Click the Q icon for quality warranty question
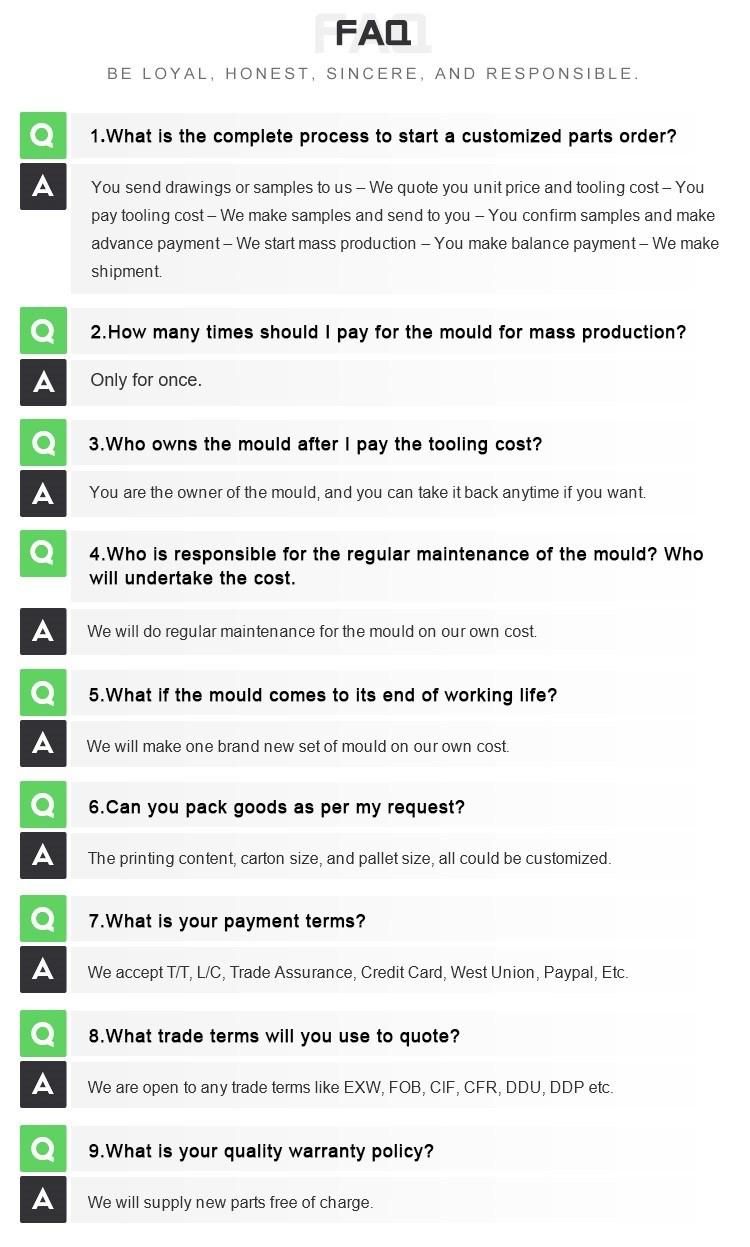Image resolution: width=750 pixels, height=1247 pixels. pyautogui.click(x=43, y=1149)
